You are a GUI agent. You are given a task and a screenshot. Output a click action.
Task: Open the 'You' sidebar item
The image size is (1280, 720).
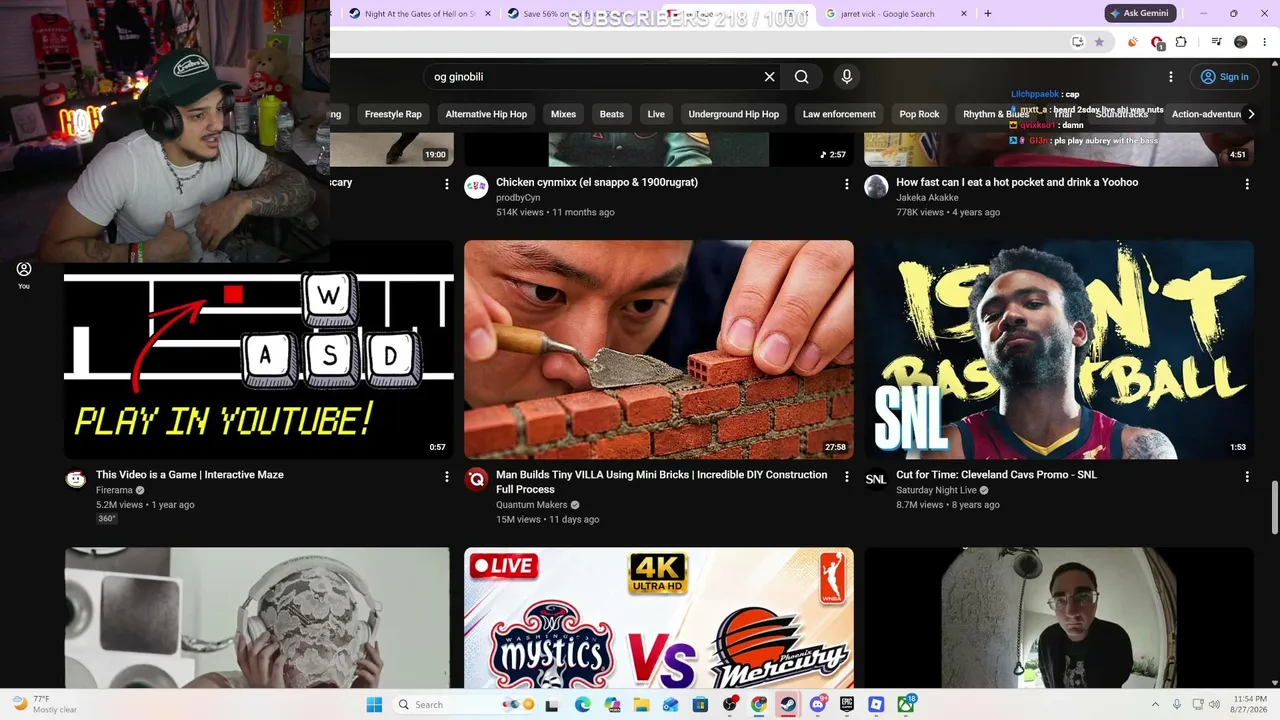coord(24,275)
